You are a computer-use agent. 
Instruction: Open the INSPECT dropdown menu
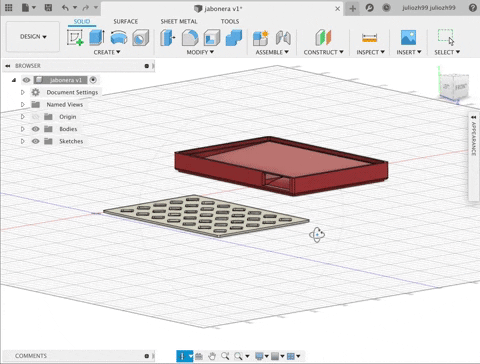tap(370, 52)
